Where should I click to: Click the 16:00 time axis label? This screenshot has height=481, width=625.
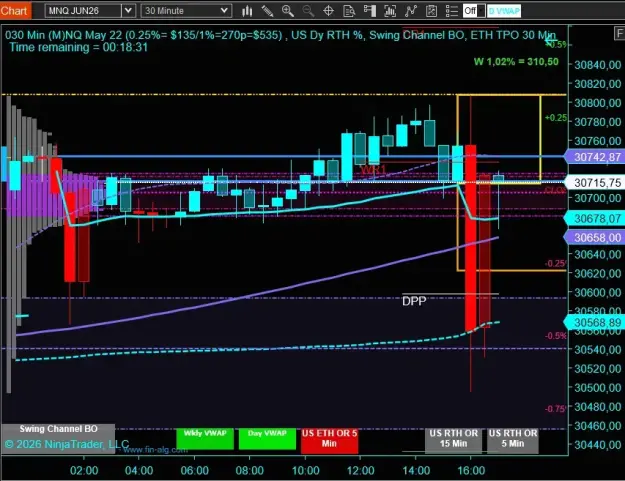coord(471,471)
